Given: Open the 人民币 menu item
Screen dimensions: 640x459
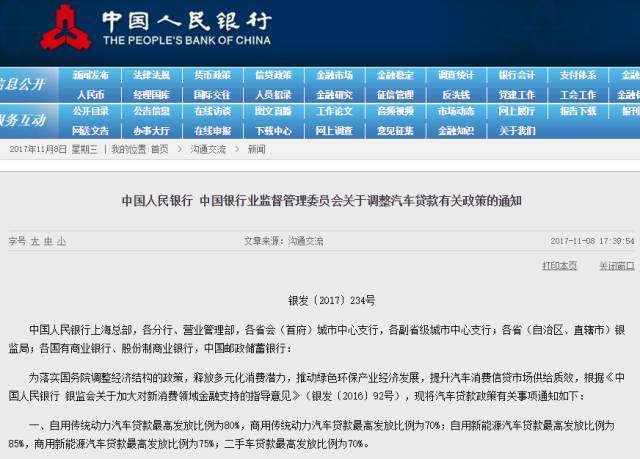Looking at the screenshot, I should coord(91,95).
